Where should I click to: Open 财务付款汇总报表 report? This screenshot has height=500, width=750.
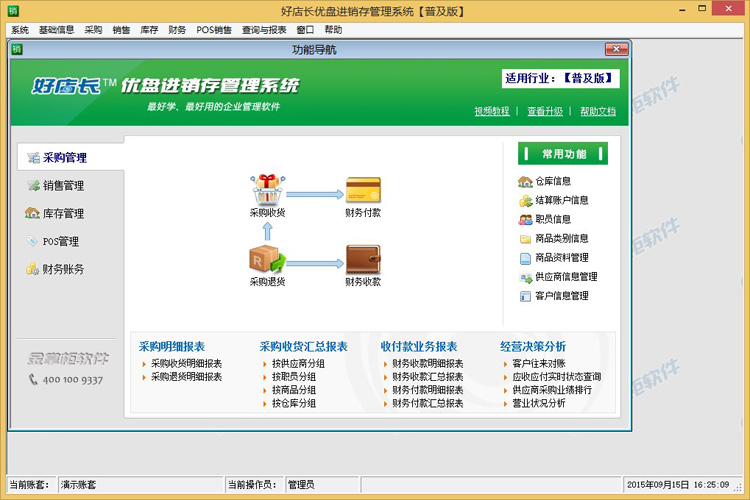428,403
